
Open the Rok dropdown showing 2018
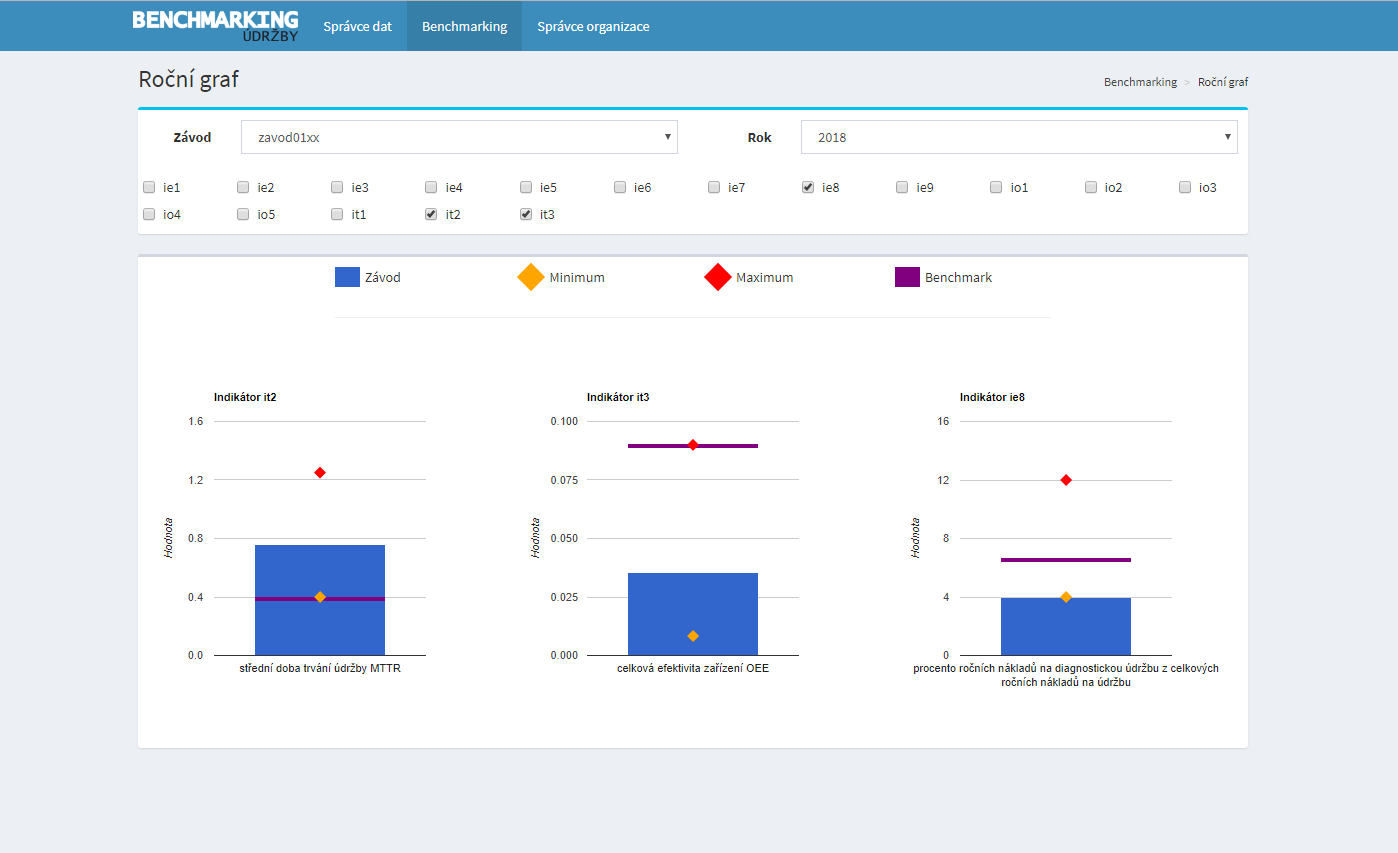1019,137
